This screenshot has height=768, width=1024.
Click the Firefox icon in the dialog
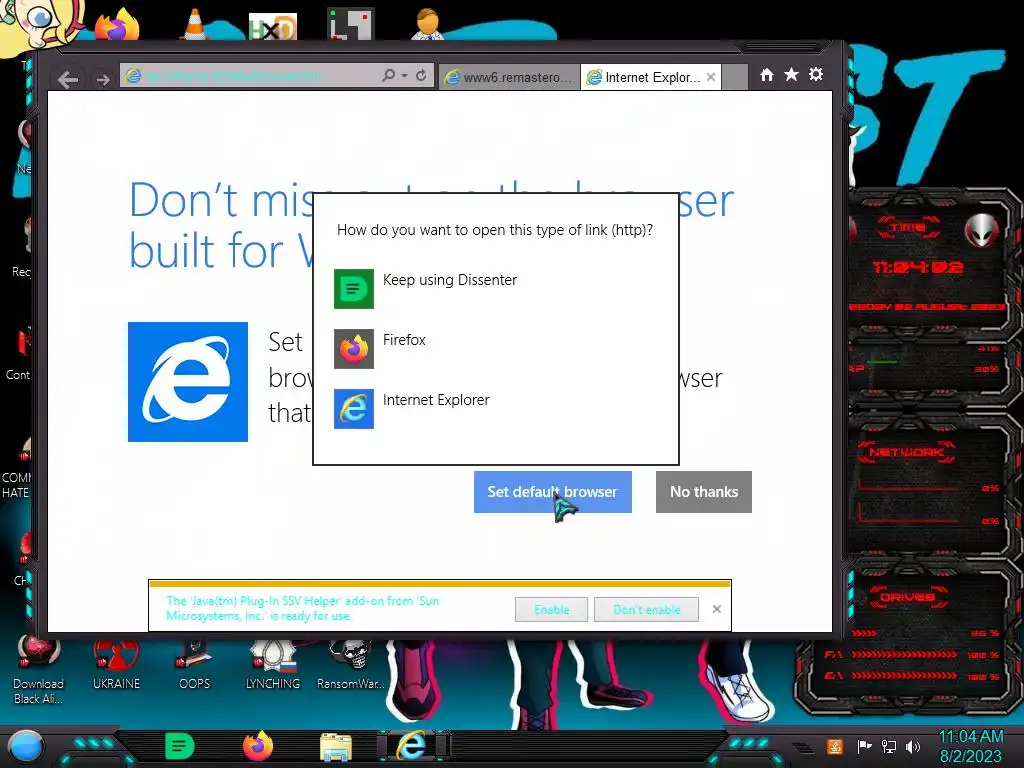point(354,349)
